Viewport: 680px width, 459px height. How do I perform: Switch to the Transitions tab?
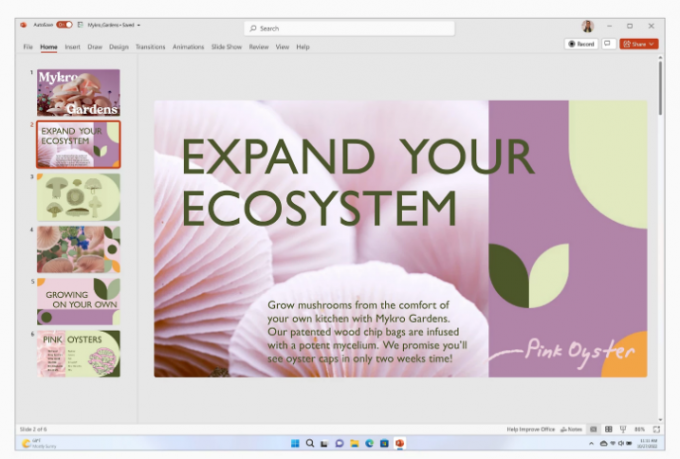click(x=150, y=47)
